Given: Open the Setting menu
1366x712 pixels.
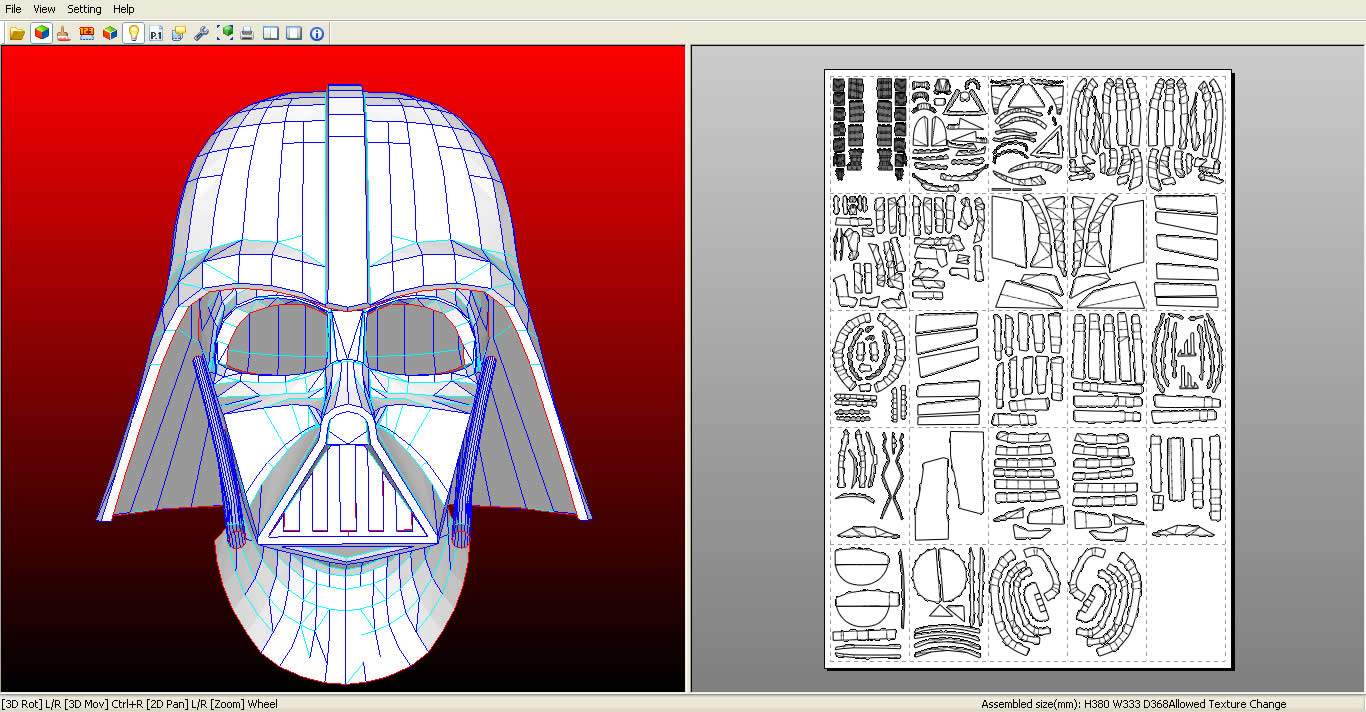Looking at the screenshot, I should click(84, 9).
